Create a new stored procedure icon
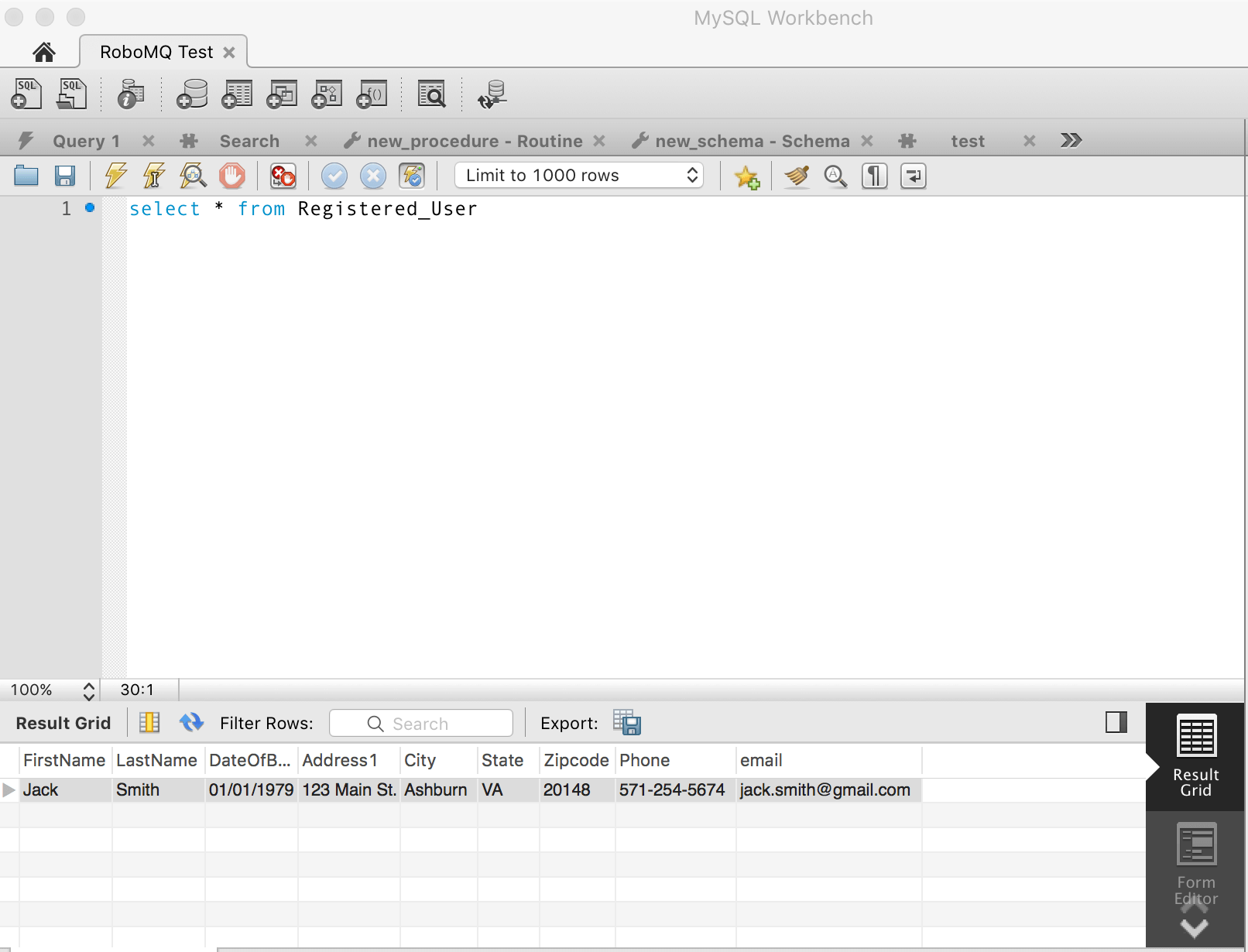 [x=327, y=94]
